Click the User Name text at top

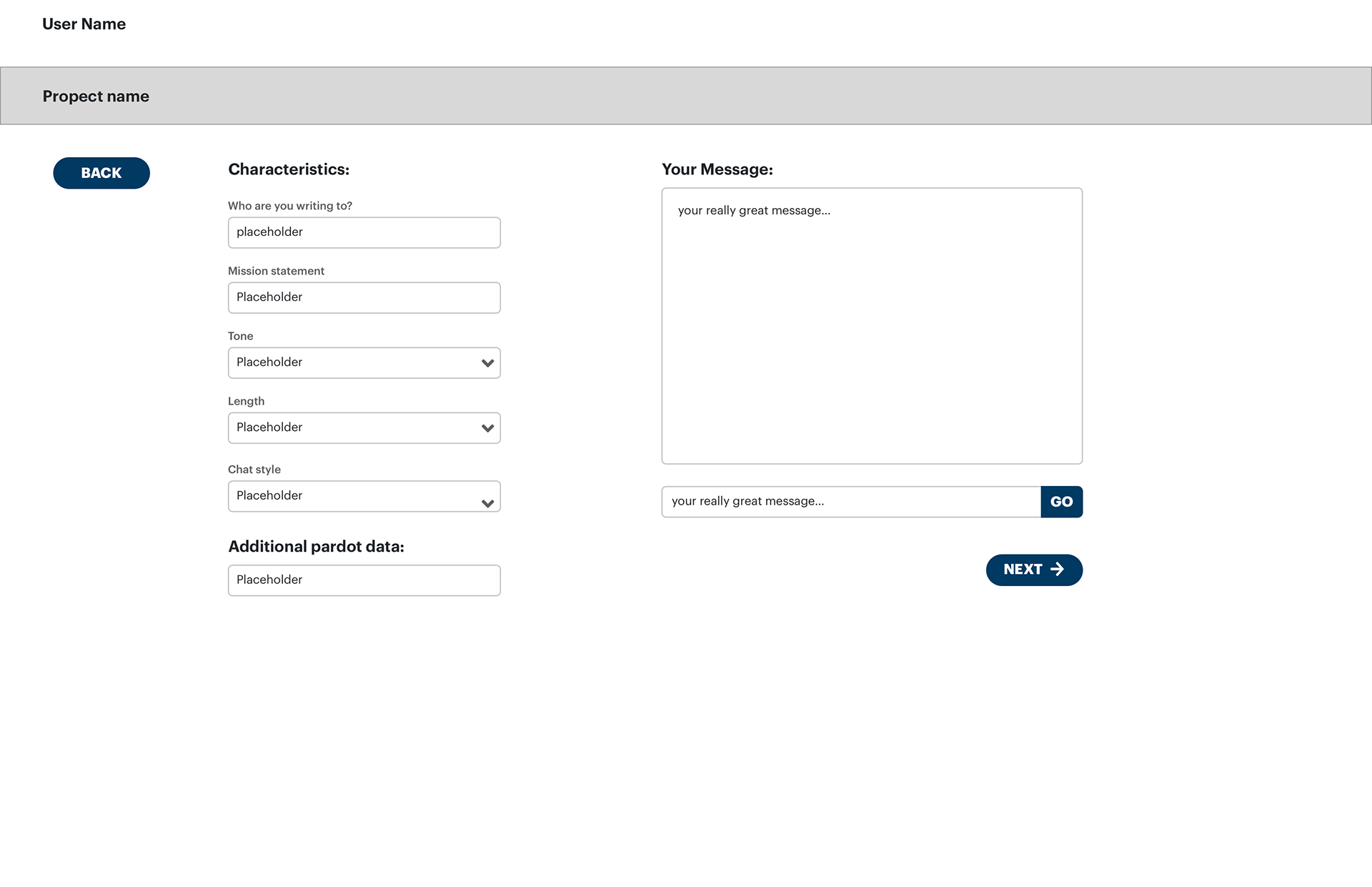tap(84, 24)
